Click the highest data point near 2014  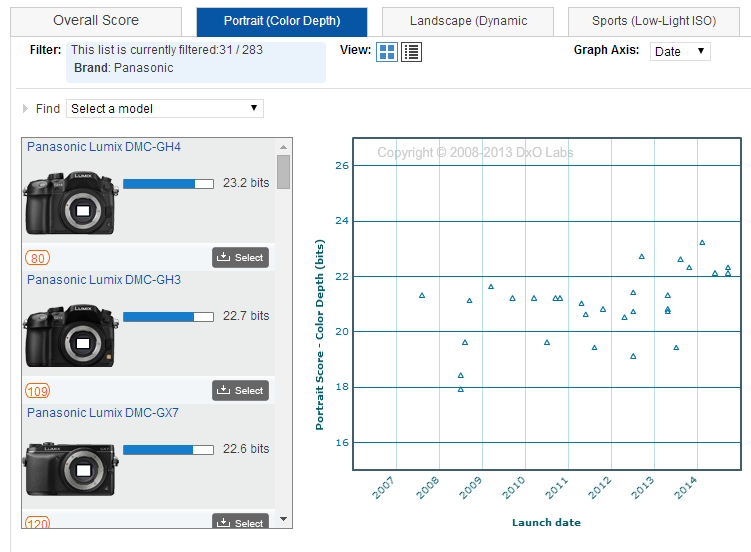click(702, 243)
